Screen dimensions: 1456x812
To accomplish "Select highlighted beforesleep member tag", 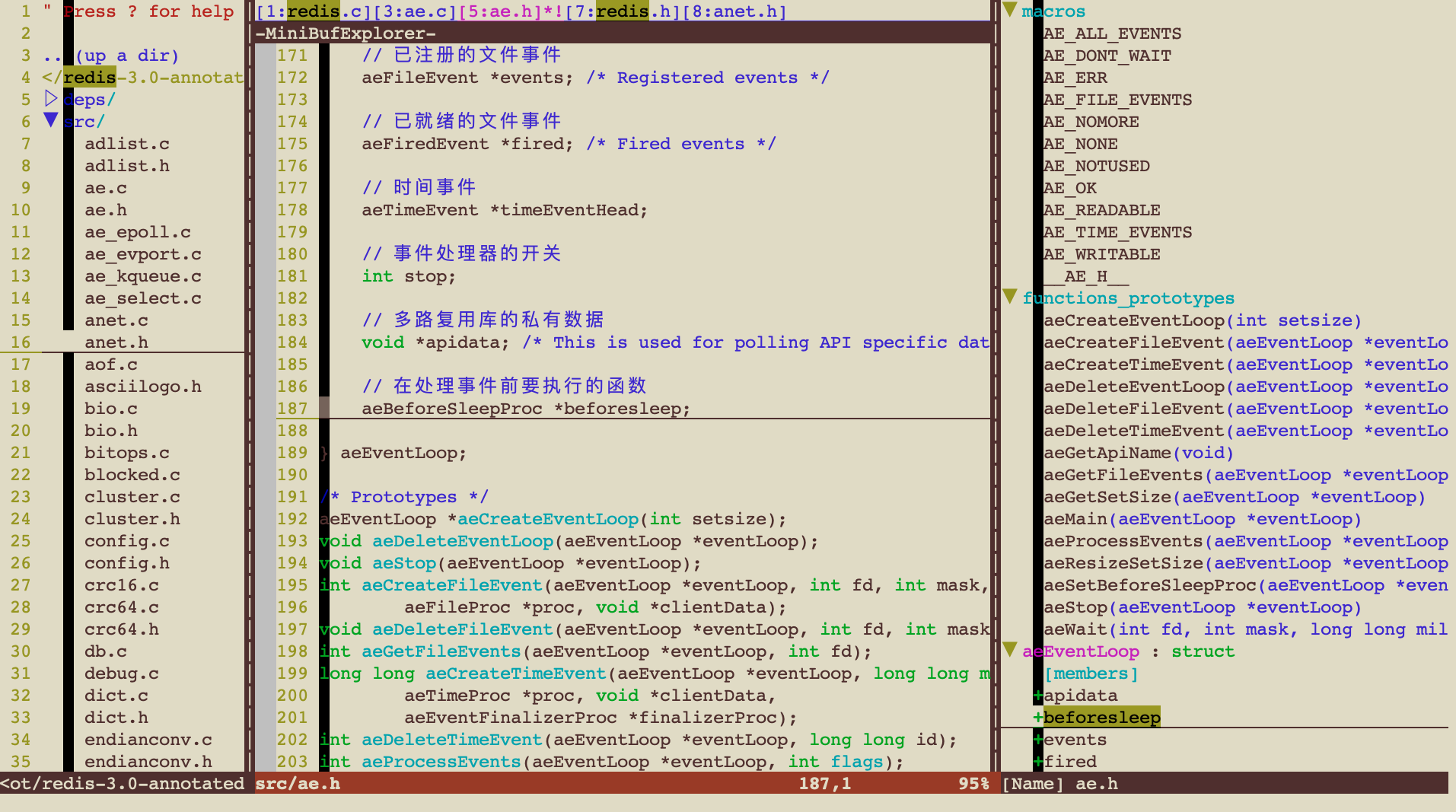I will (x=1102, y=718).
